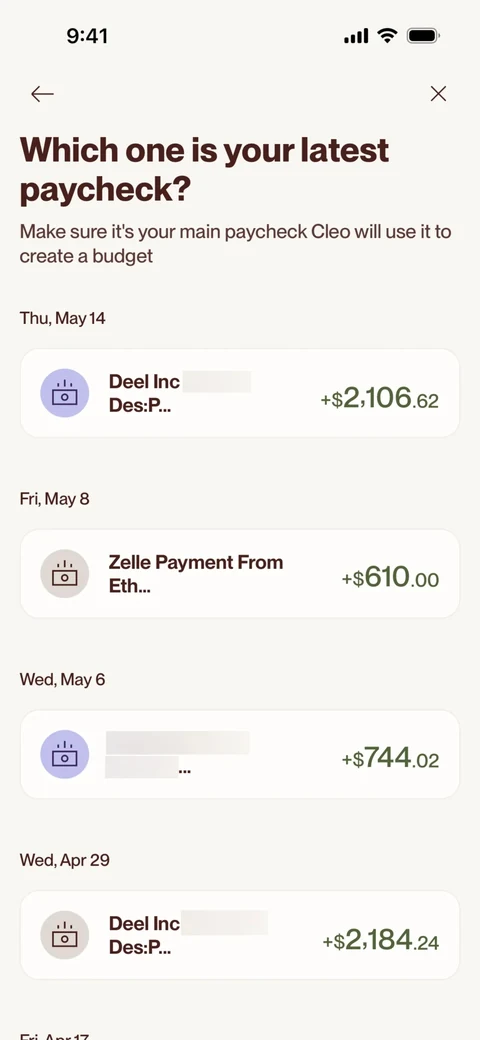
Task: Tap the Wed, May 6 date label
Action: coord(62,680)
